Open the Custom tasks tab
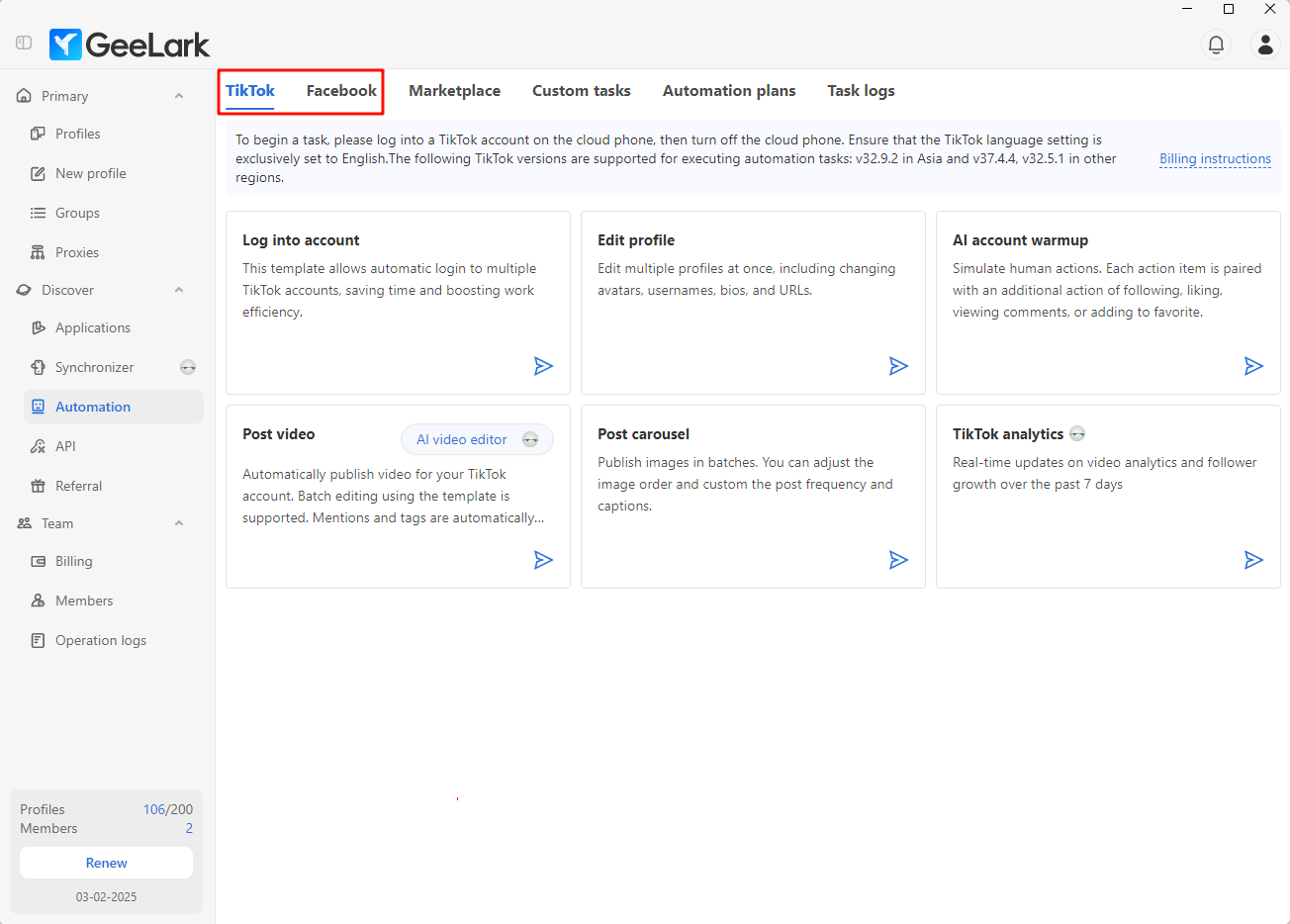The height and width of the screenshot is (924, 1290). [582, 91]
